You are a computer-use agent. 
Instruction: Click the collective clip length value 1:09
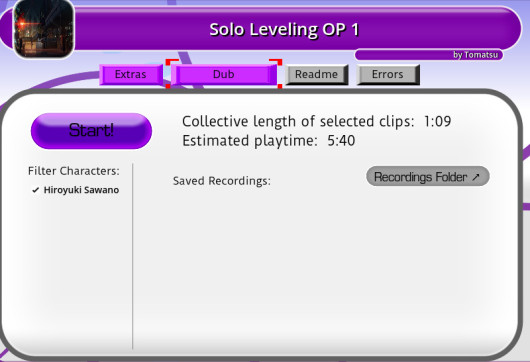click(438, 121)
